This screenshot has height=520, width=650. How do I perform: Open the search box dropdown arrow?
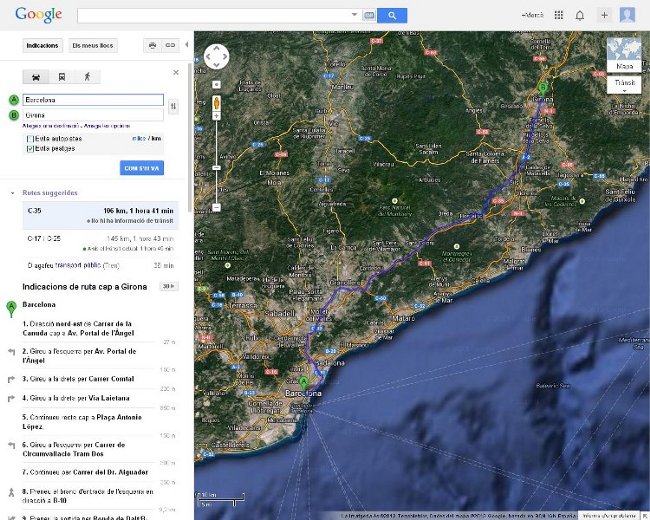[x=354, y=15]
